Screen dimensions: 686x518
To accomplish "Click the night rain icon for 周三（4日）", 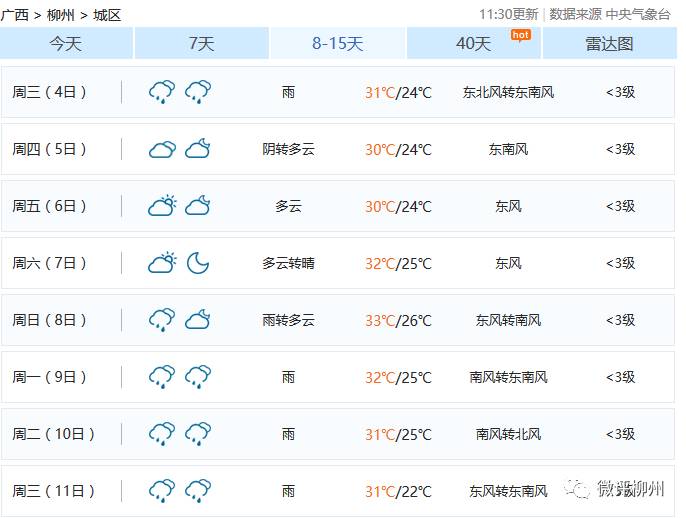I will point(198,92).
